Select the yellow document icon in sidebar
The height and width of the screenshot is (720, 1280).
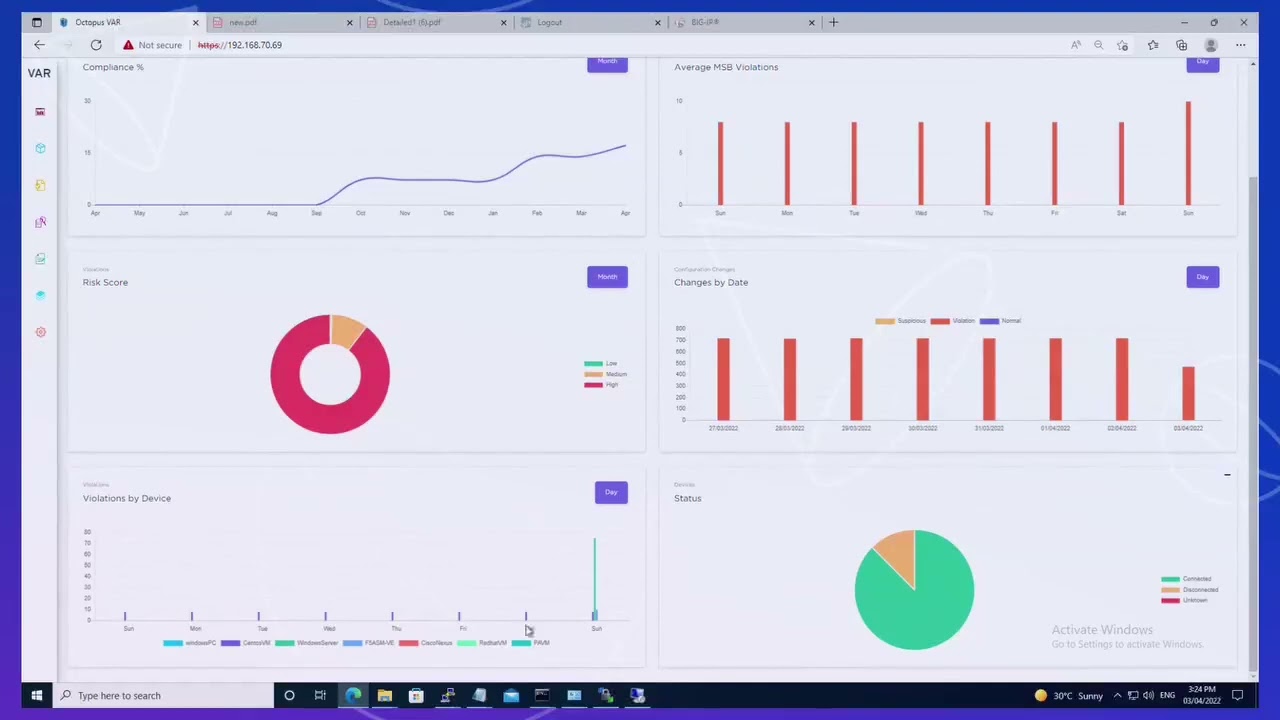40,185
